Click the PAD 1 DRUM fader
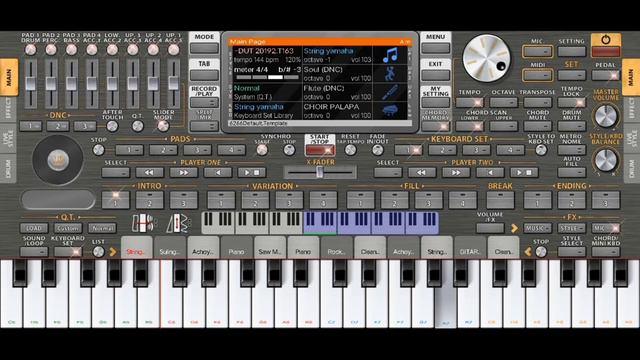This screenshot has height=360, width=640. (31, 84)
